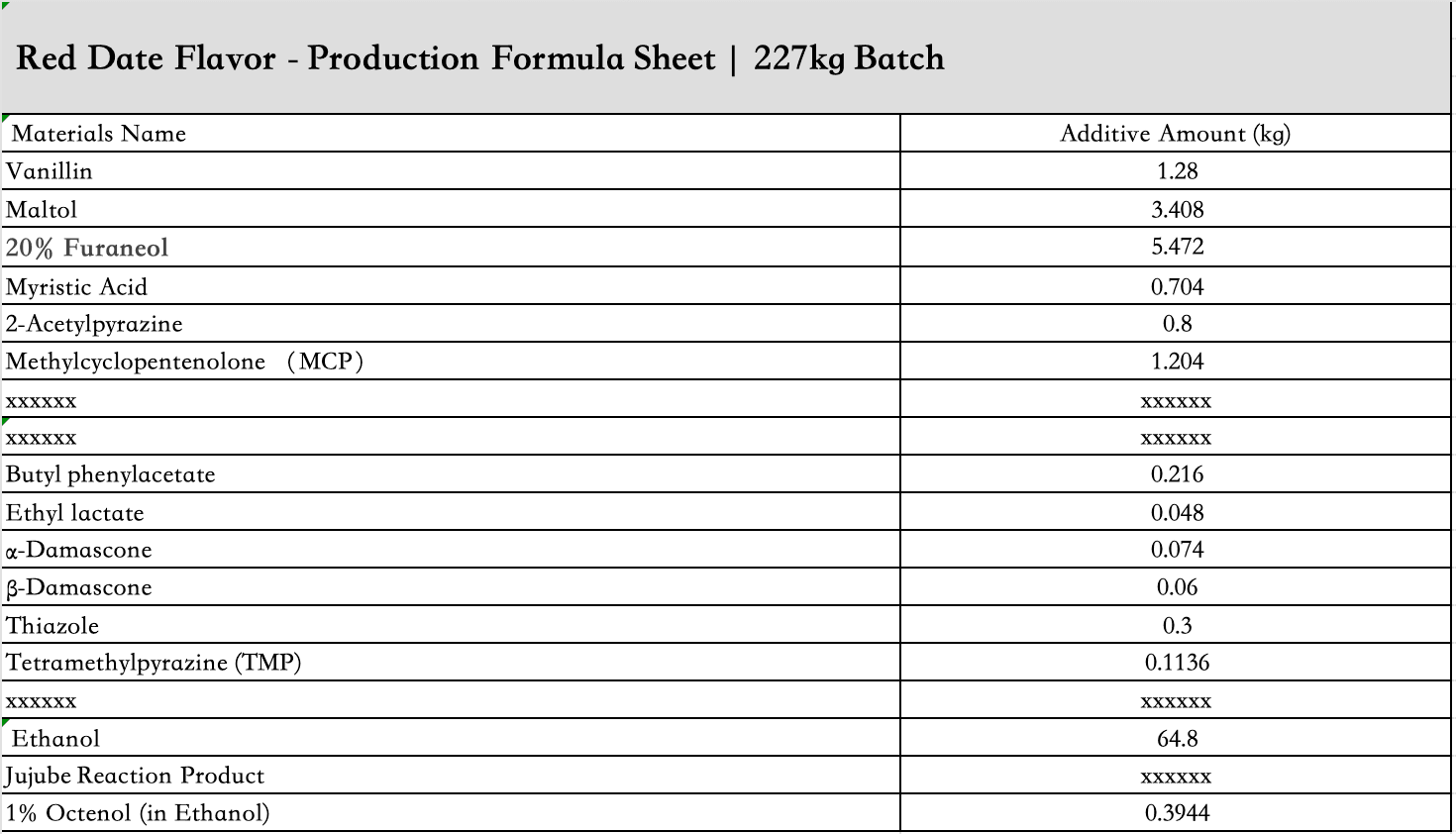
Task: Click the α-Damascone cell
Action: pyautogui.click(x=451, y=550)
